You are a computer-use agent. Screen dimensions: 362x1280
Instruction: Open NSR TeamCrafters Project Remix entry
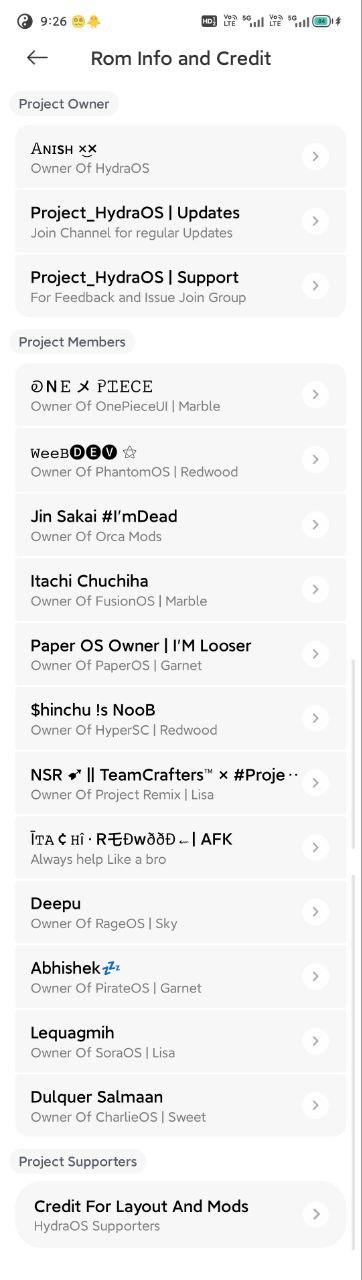click(x=181, y=783)
